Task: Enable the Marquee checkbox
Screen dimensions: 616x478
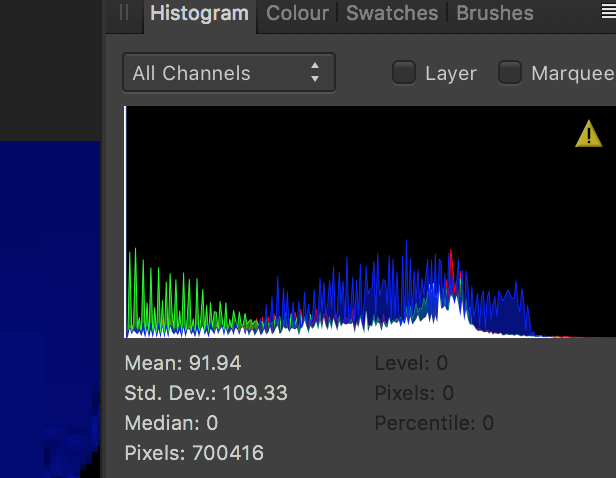Action: click(510, 73)
